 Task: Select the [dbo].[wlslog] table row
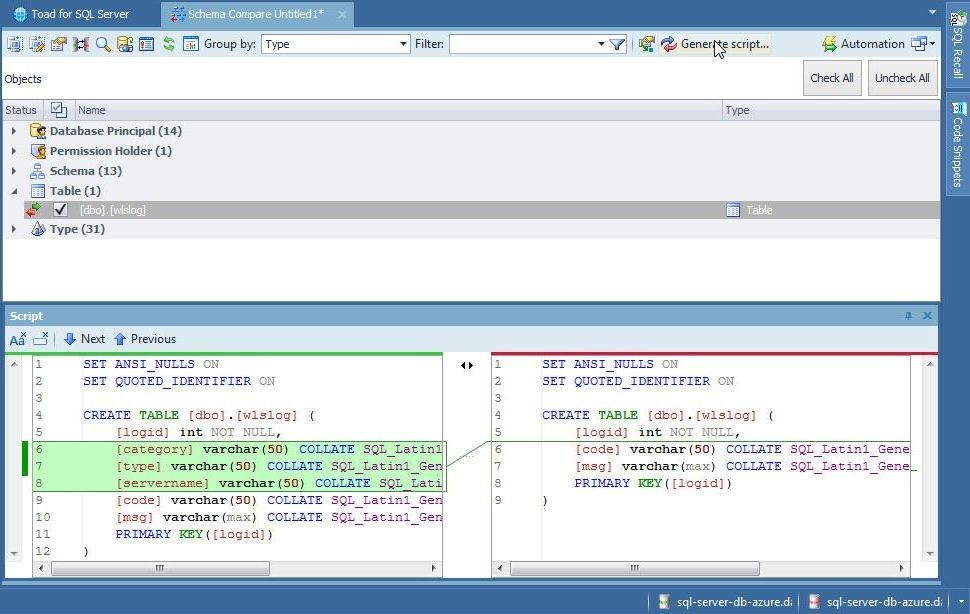(481, 210)
